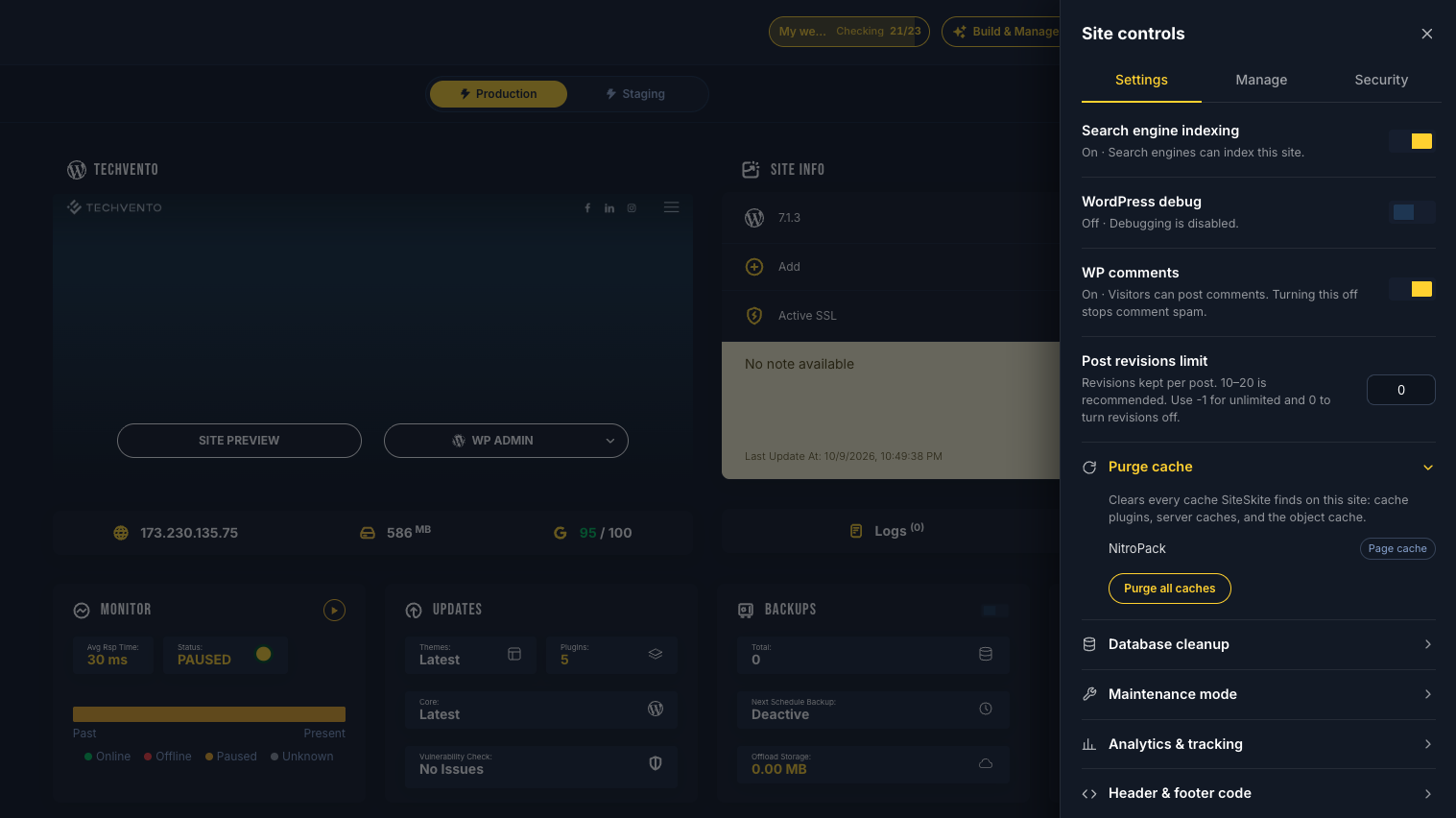Start the monitor play button
The image size is (1456, 818).
click(x=334, y=610)
